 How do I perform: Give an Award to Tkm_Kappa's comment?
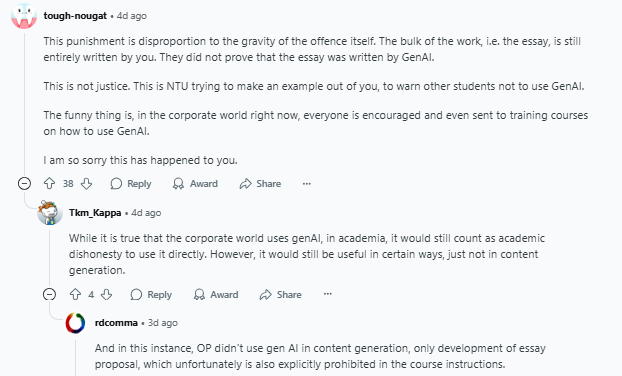tap(216, 294)
